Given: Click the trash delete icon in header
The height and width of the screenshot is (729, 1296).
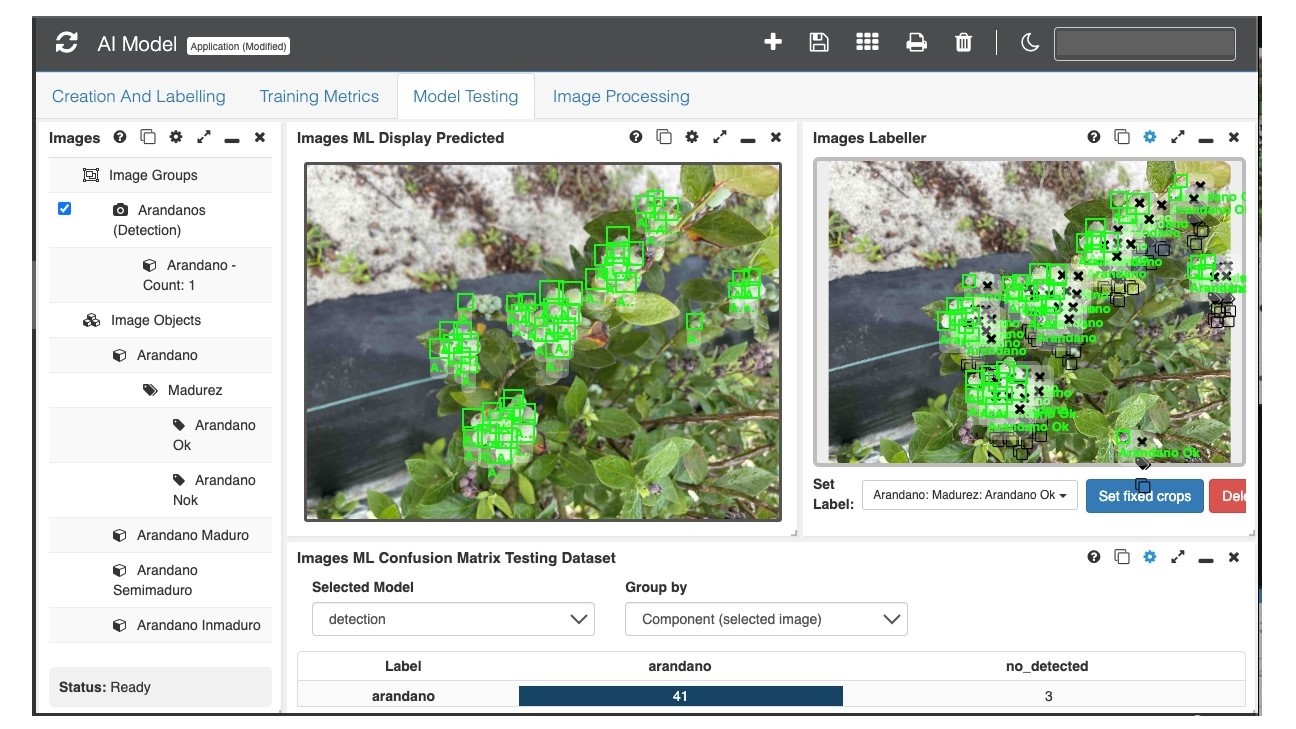Looking at the screenshot, I should point(963,42).
